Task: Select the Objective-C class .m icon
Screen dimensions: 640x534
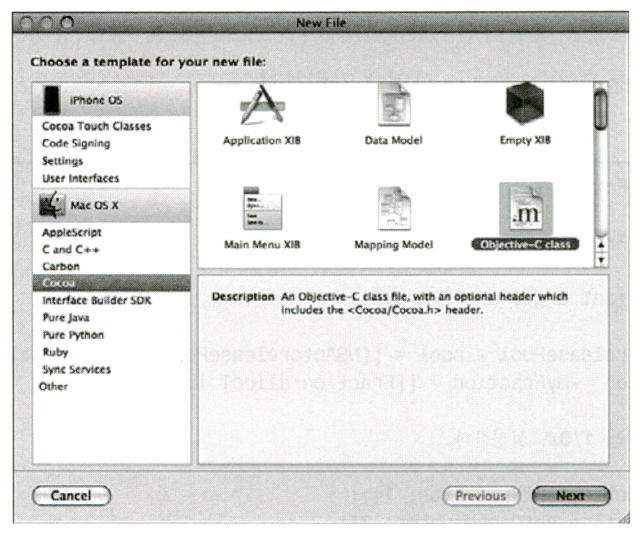Action: coord(526,209)
